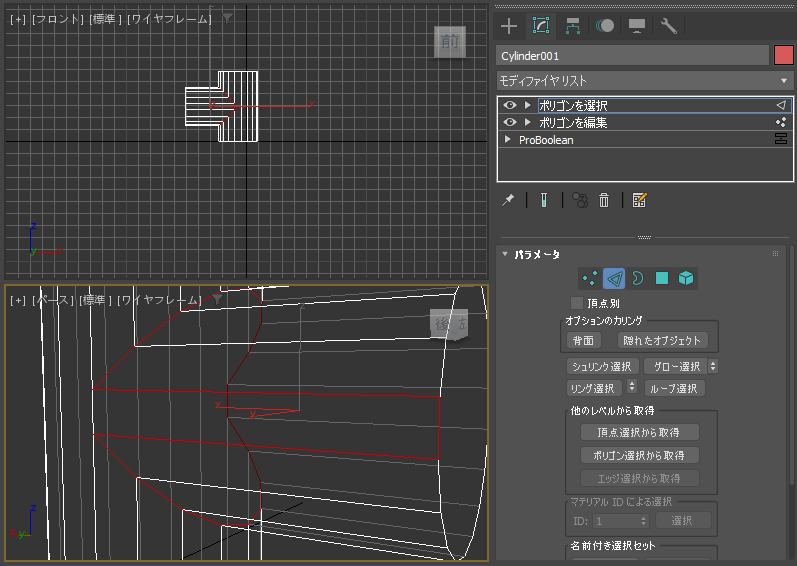Select the ProBoolean entry in stack
This screenshot has height=566, width=797.
pyautogui.click(x=546, y=140)
